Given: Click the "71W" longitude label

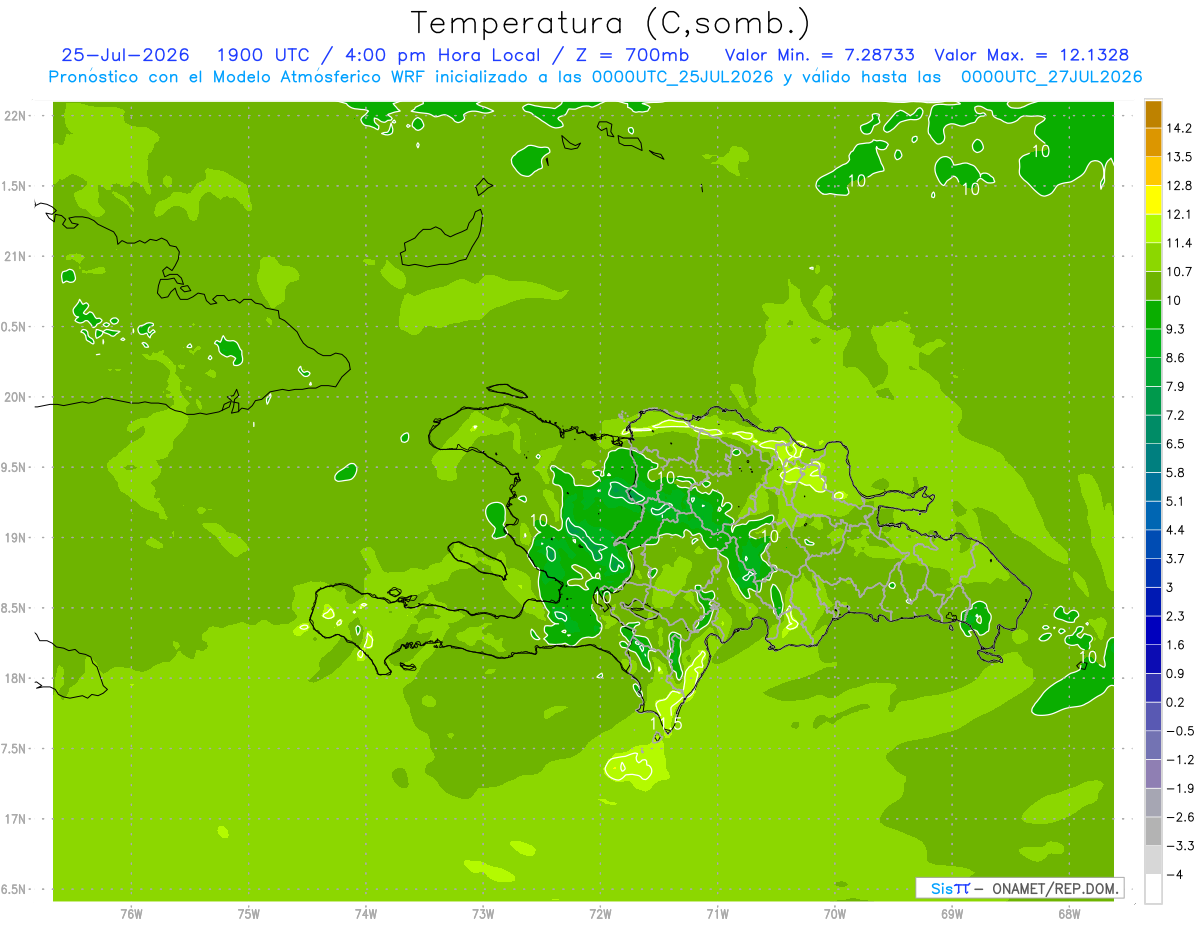Looking at the screenshot, I should pos(717,914).
